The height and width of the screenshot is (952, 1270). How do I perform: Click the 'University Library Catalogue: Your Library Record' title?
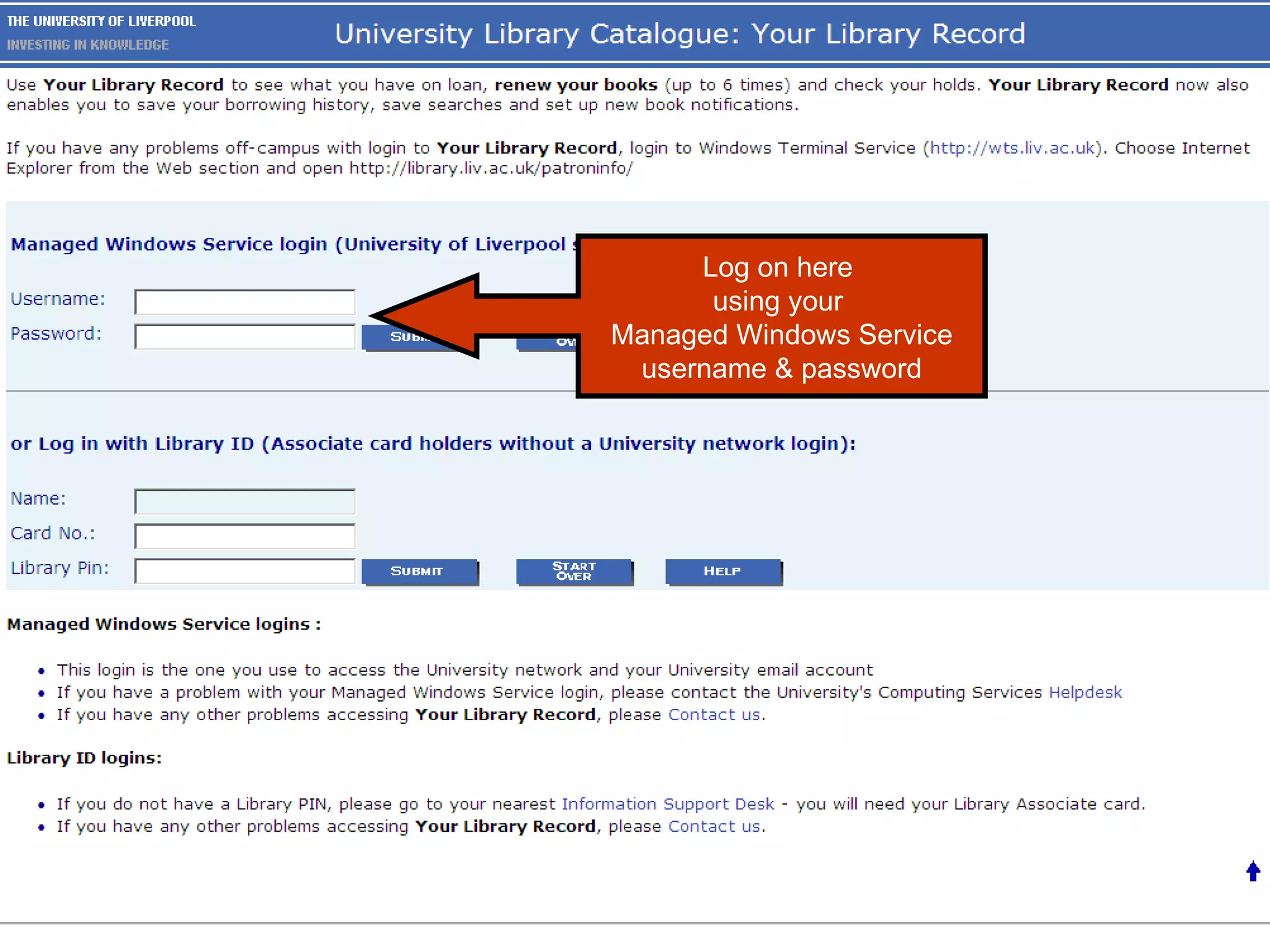[x=680, y=34]
